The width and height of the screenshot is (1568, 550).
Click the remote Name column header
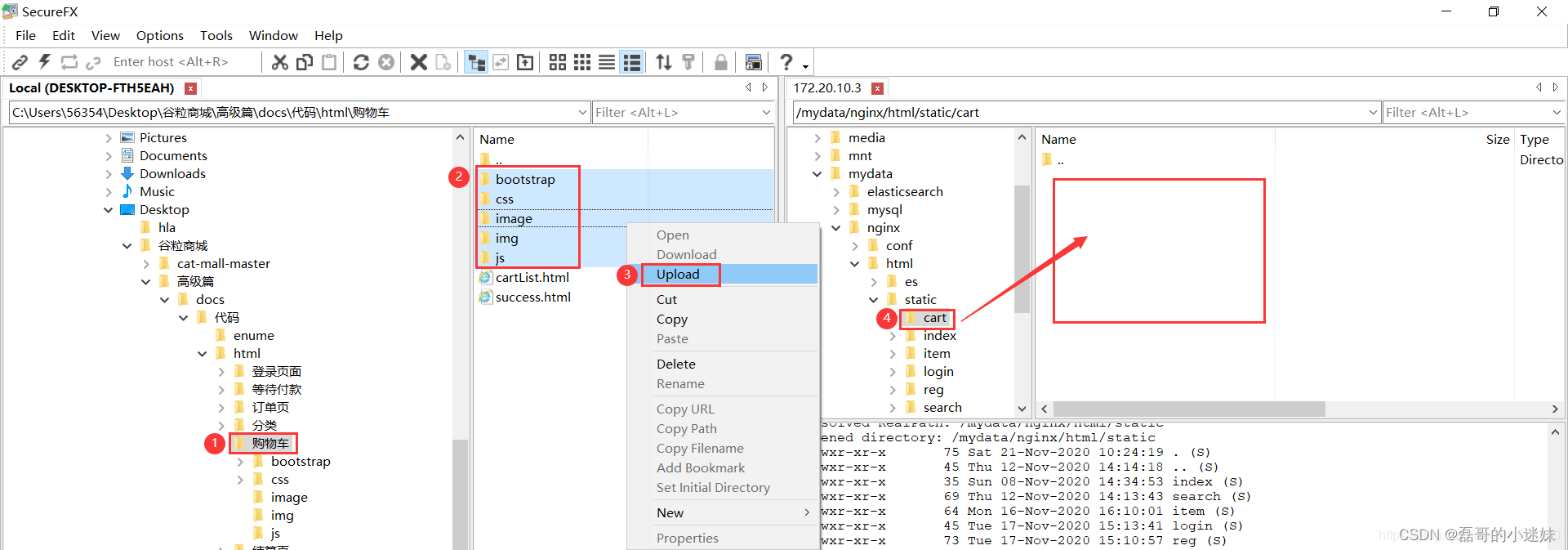pyautogui.click(x=1058, y=140)
